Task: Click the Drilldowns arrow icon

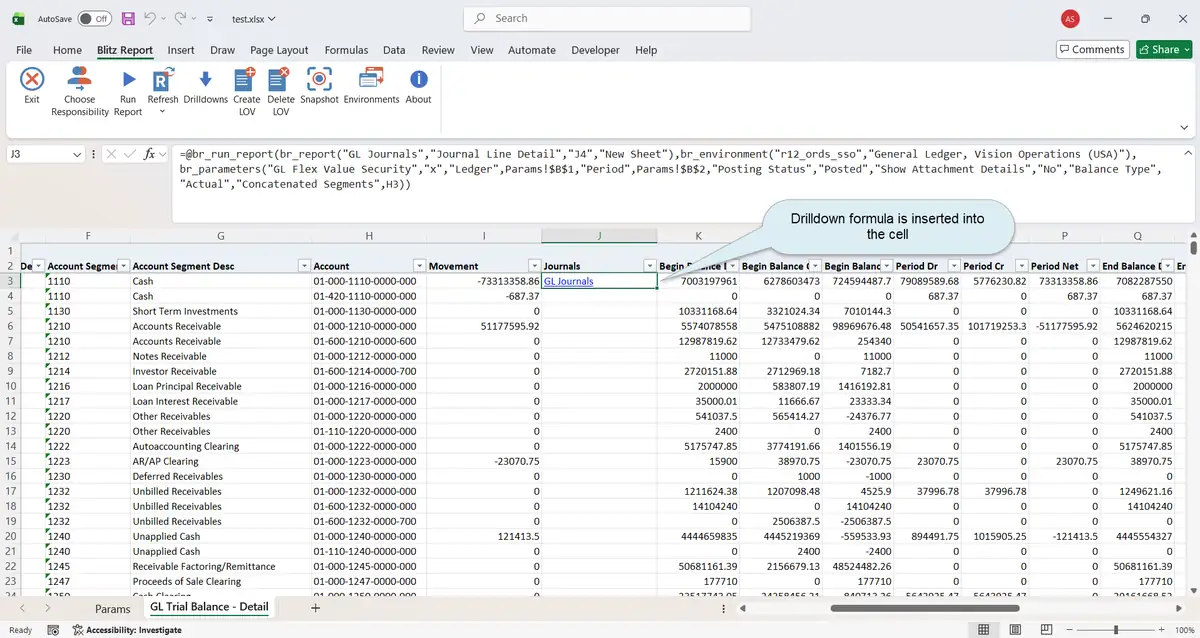Action: (205, 79)
